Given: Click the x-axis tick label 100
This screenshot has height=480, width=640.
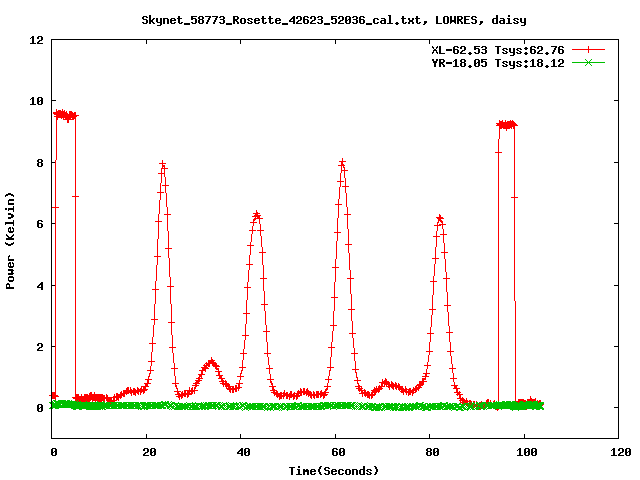Looking at the screenshot, I should pos(527,452).
